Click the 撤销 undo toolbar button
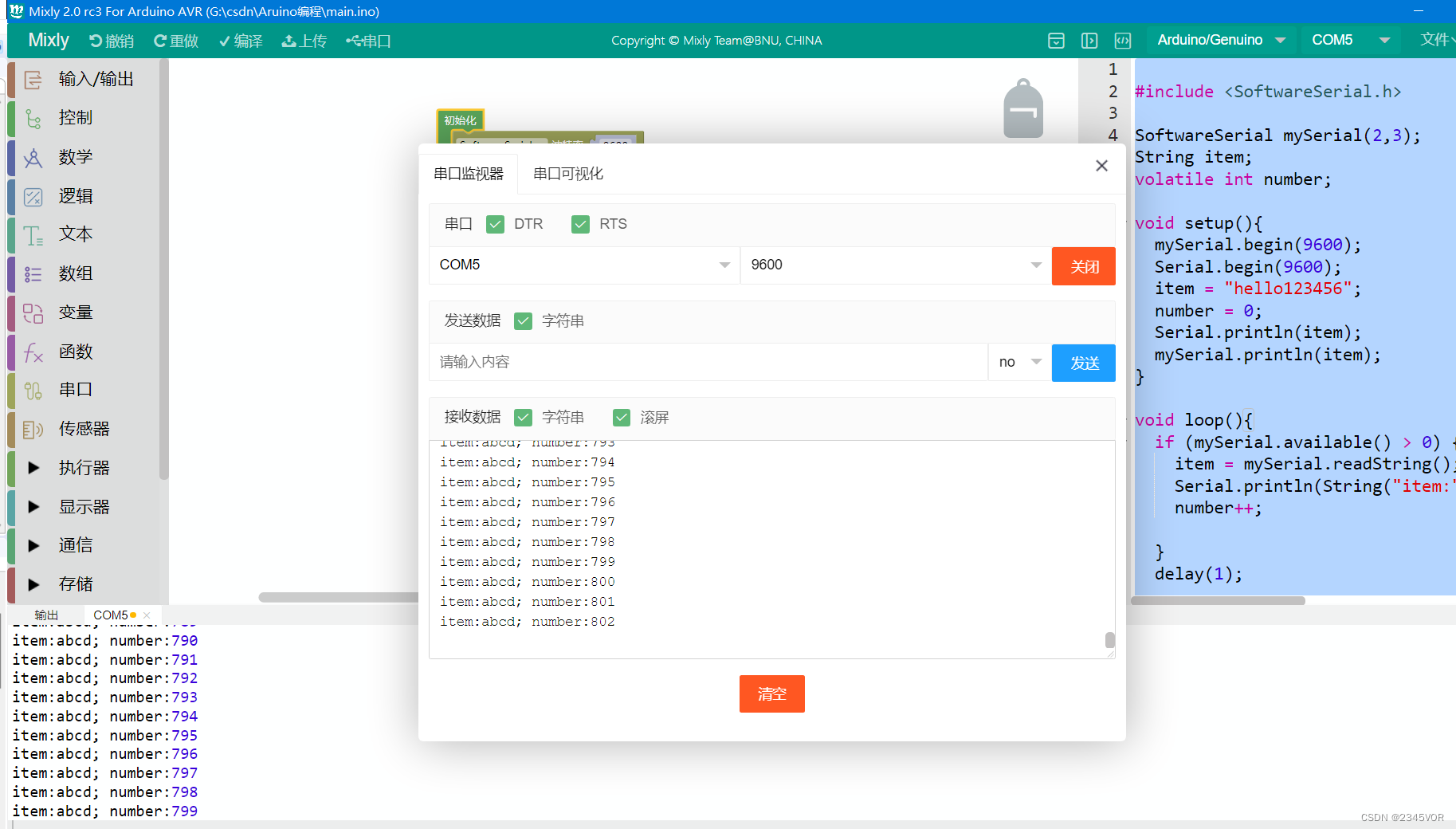Image resolution: width=1456 pixels, height=829 pixels. (112, 41)
